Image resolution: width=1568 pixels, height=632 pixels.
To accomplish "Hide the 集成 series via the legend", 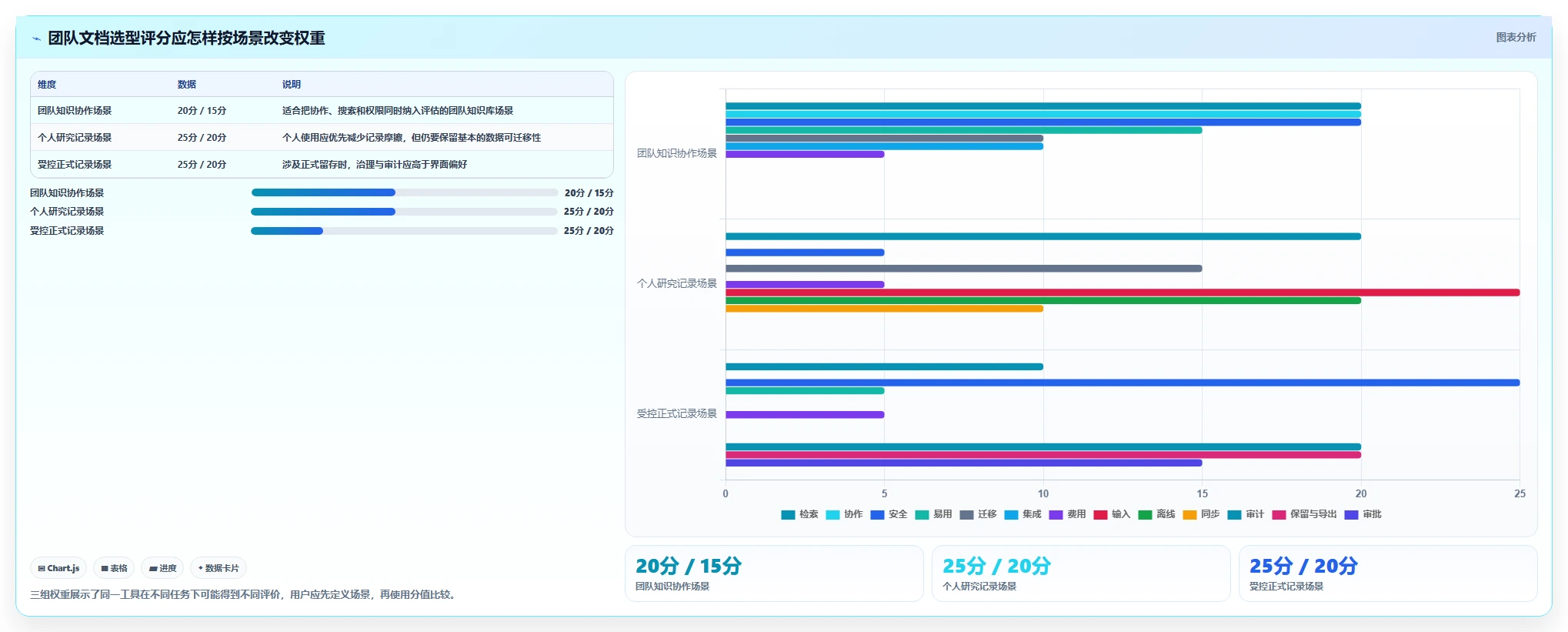I will point(1023,514).
